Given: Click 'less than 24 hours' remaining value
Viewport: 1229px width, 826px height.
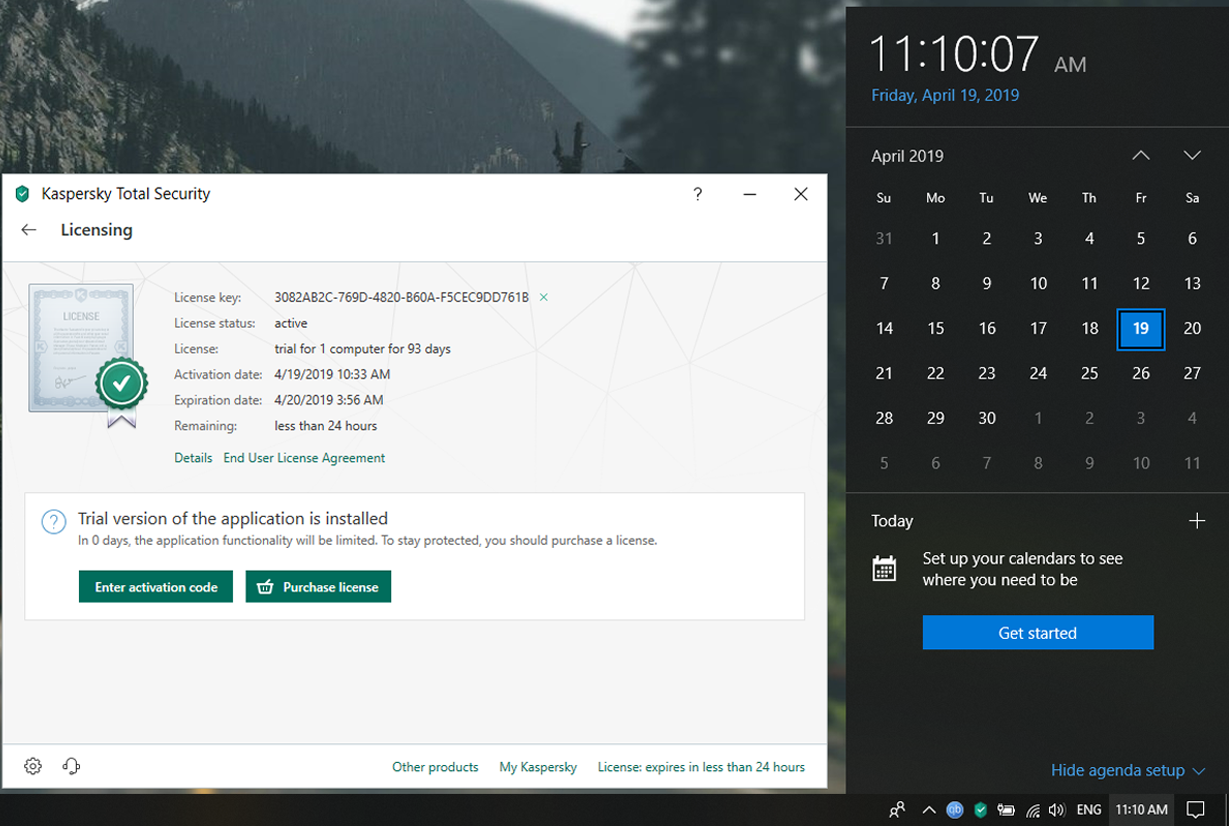Looking at the screenshot, I should 326,426.
